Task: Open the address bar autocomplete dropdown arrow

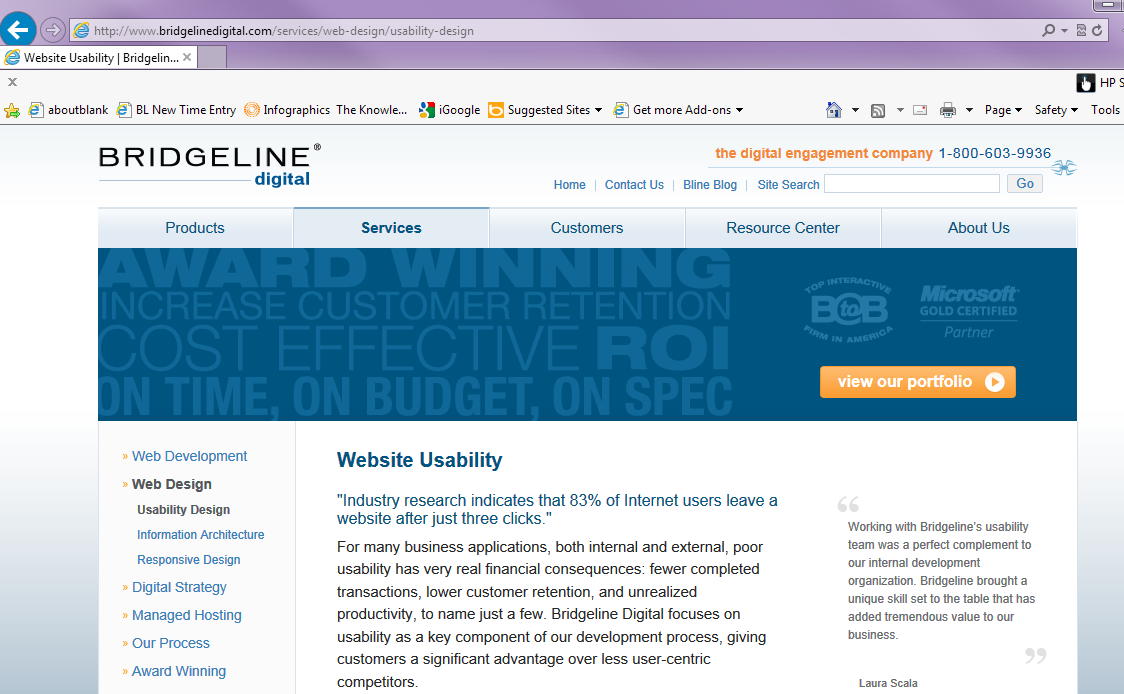Action: coord(1065,30)
